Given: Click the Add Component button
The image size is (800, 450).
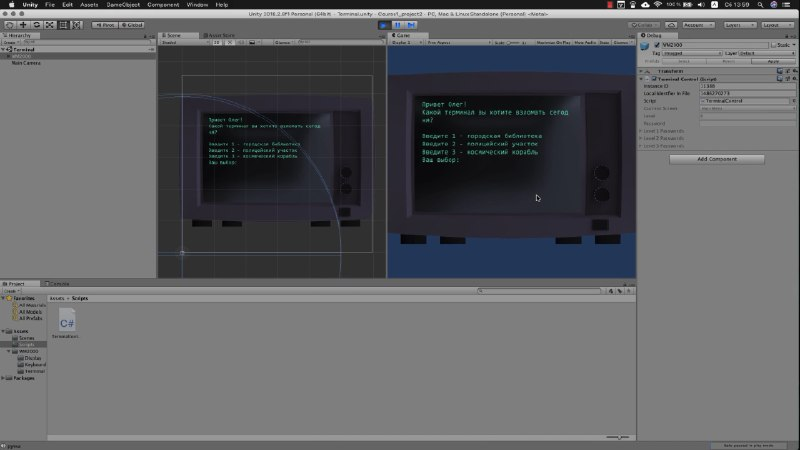Looking at the screenshot, I should [x=717, y=159].
